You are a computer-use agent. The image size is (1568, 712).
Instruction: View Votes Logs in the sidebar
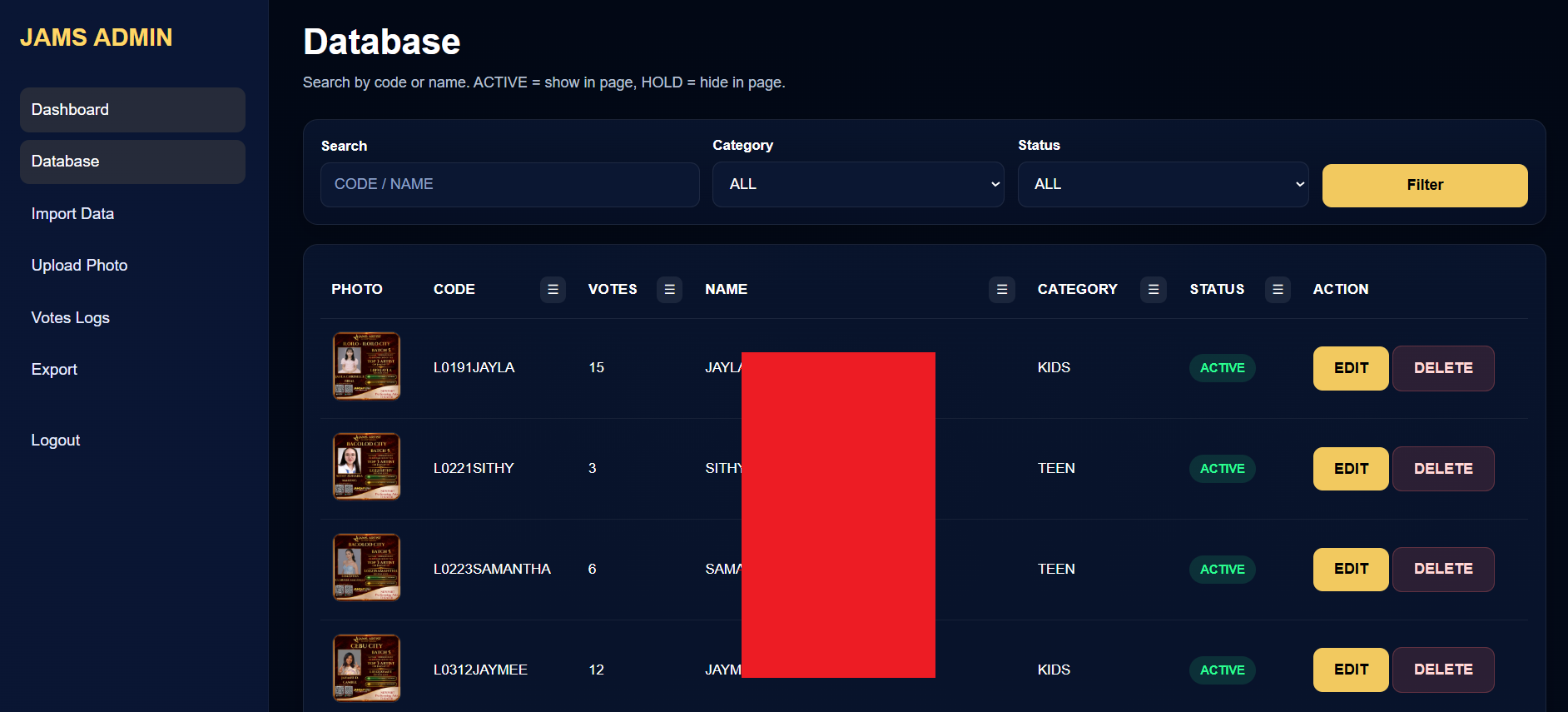[70, 318]
